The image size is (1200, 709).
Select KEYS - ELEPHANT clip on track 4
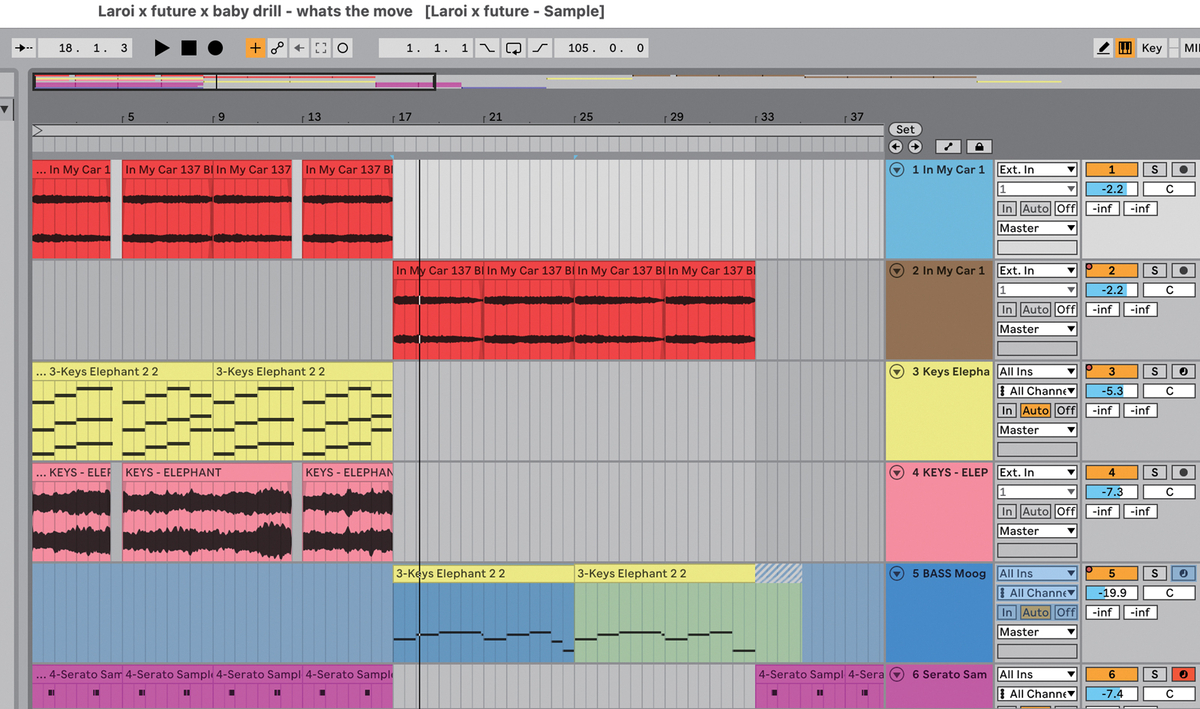point(207,511)
